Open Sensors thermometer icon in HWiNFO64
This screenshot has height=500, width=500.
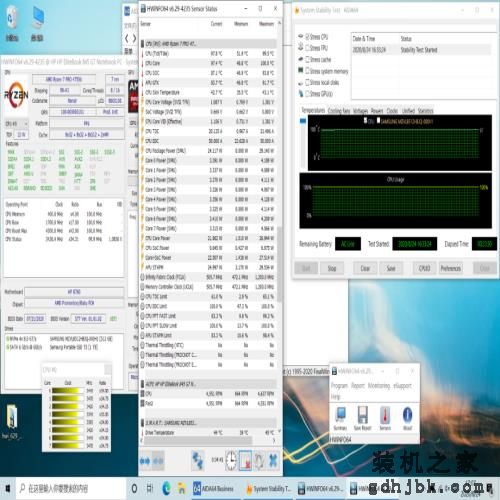pos(385,418)
